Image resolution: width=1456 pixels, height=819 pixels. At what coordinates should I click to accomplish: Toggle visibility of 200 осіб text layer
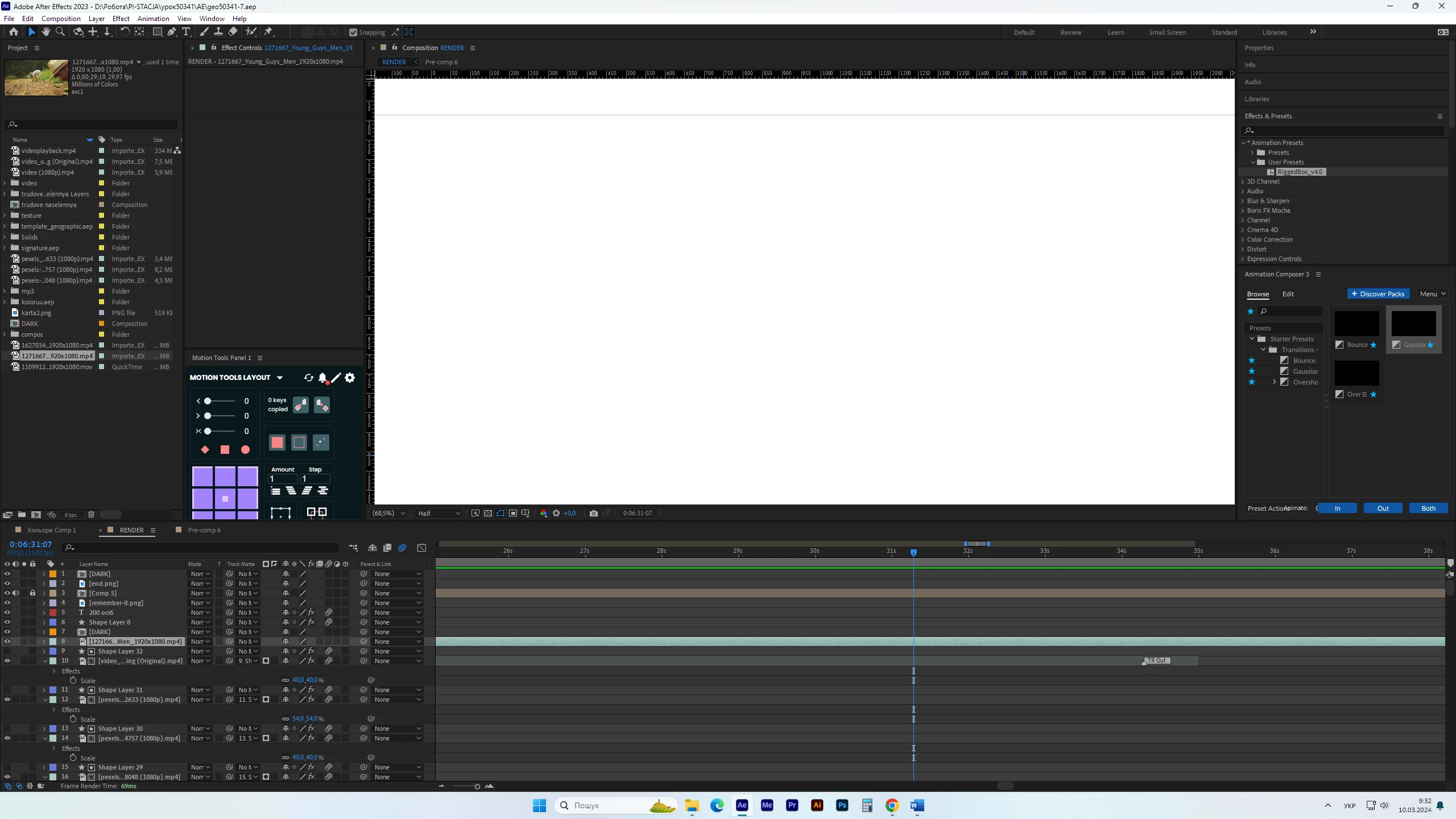click(7, 613)
